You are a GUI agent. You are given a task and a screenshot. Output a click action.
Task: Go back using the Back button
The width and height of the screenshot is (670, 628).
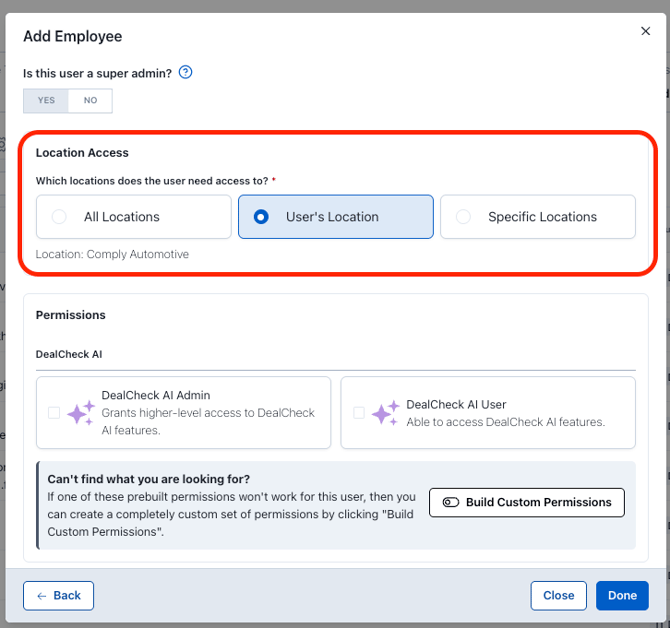tap(58, 595)
